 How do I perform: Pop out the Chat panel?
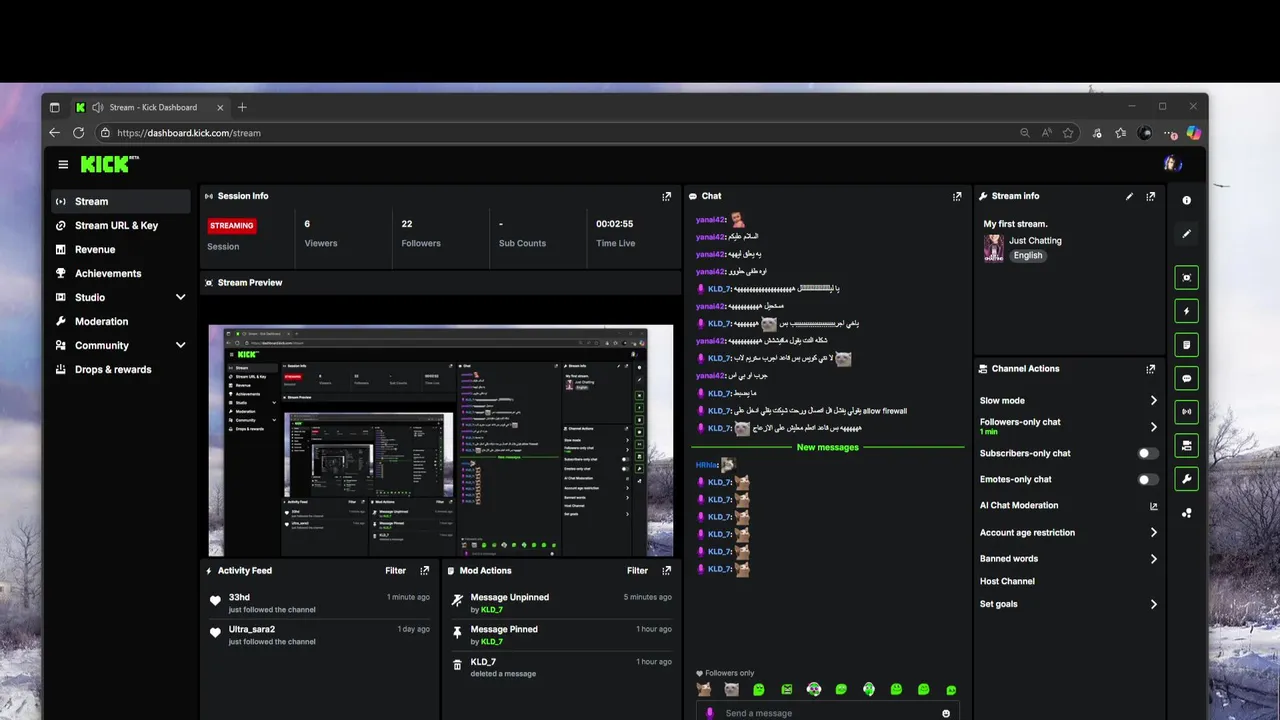coord(957,197)
